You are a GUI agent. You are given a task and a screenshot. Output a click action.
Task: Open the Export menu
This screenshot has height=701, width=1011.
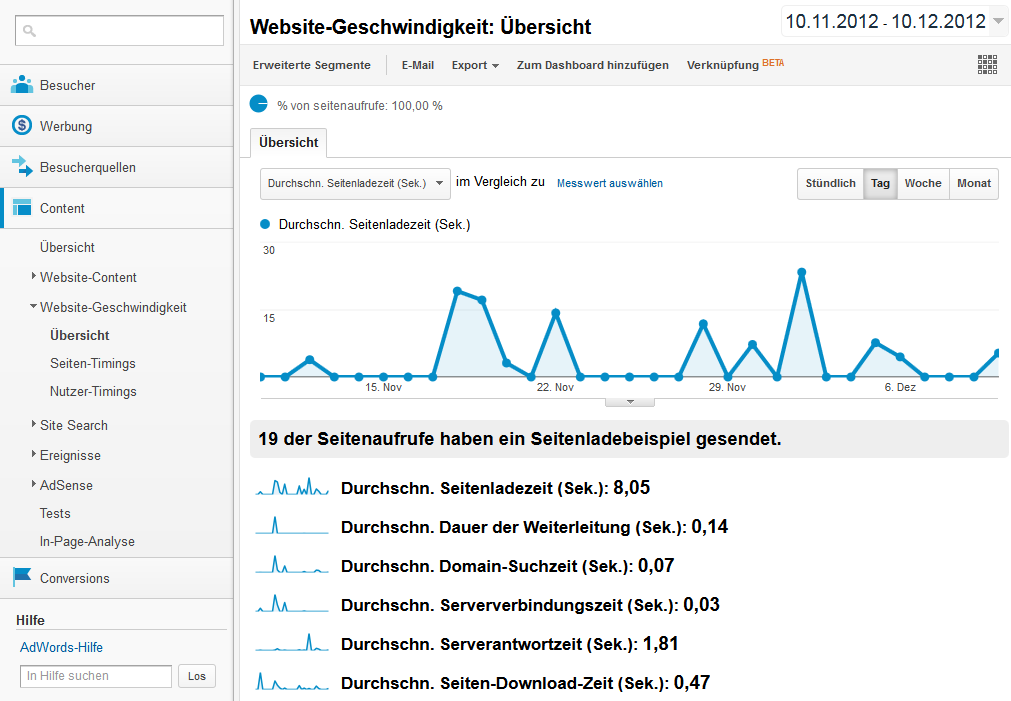[475, 65]
